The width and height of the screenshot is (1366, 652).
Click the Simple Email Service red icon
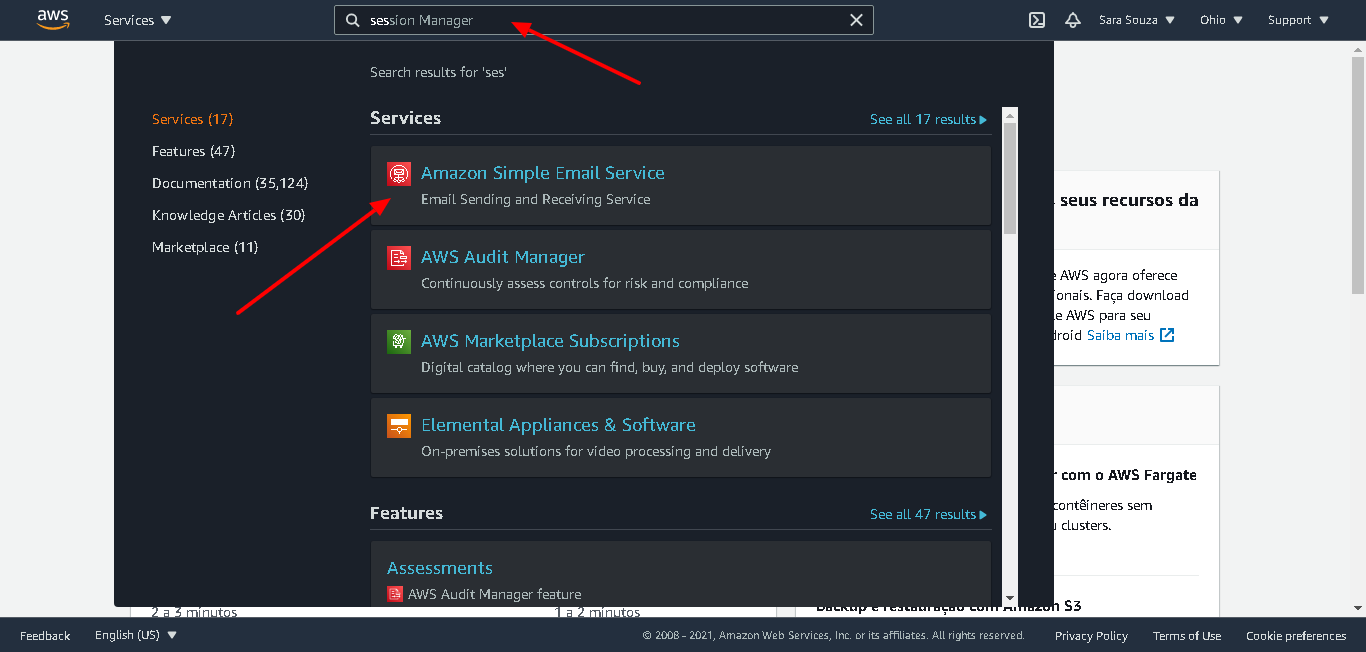399,174
